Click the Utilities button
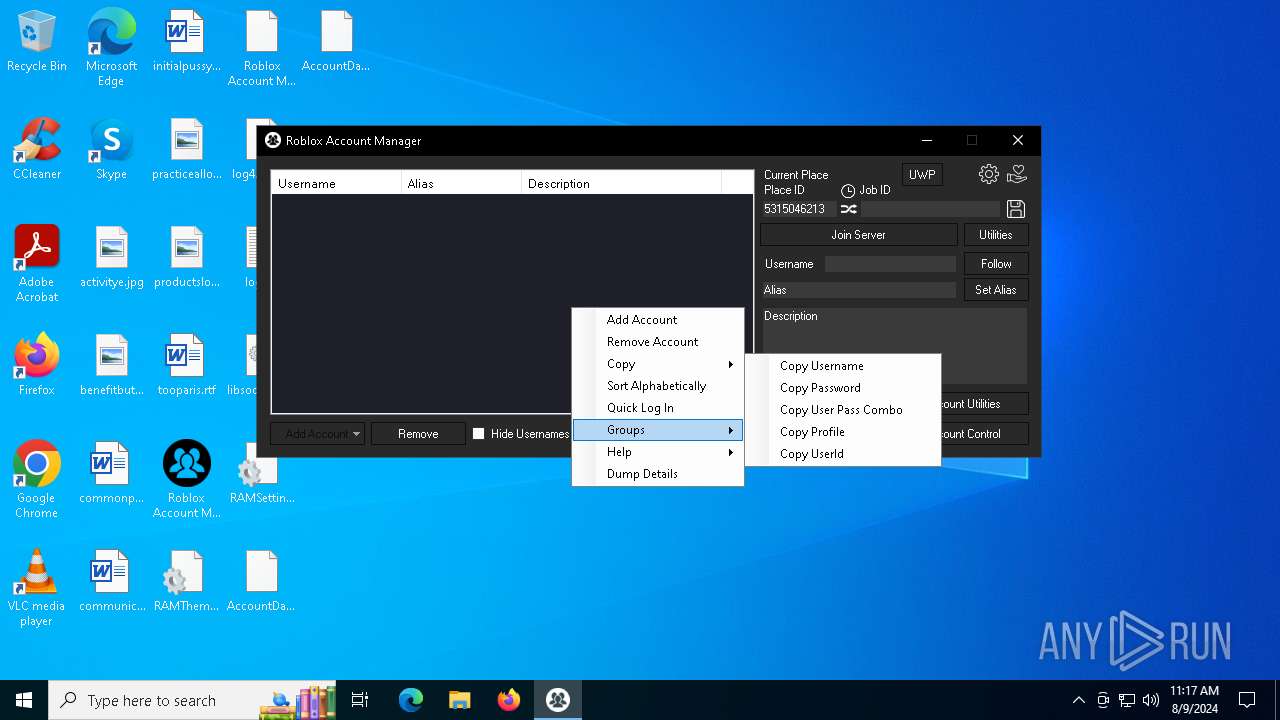The image size is (1280, 720). tap(996, 235)
